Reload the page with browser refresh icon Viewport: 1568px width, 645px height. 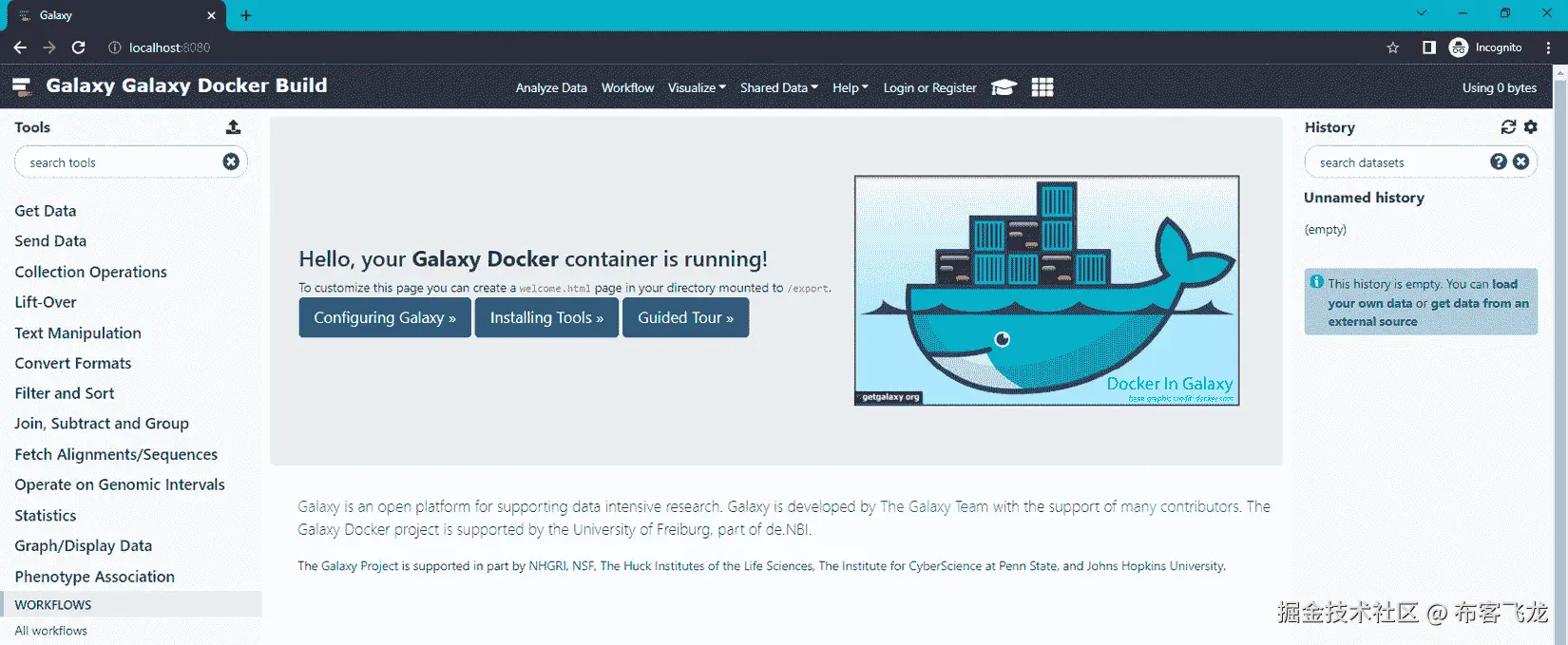coord(79,47)
